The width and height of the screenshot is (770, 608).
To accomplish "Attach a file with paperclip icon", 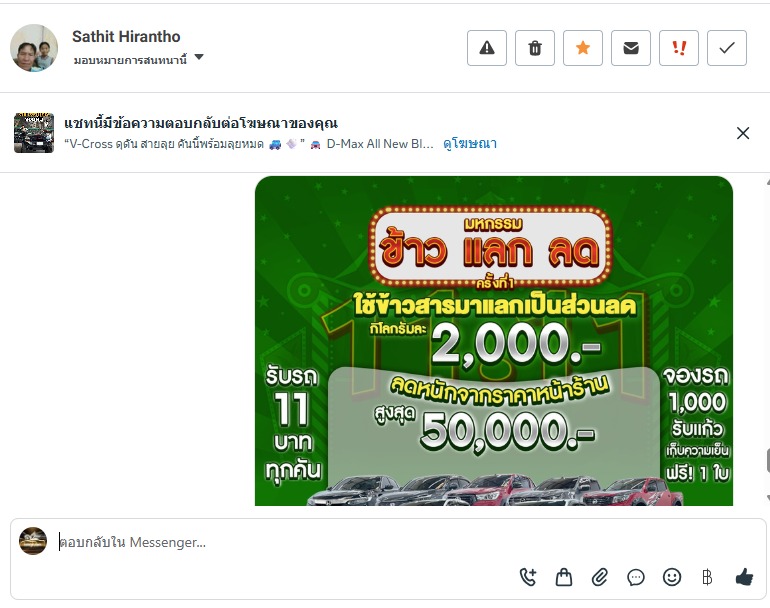I will tap(600, 577).
